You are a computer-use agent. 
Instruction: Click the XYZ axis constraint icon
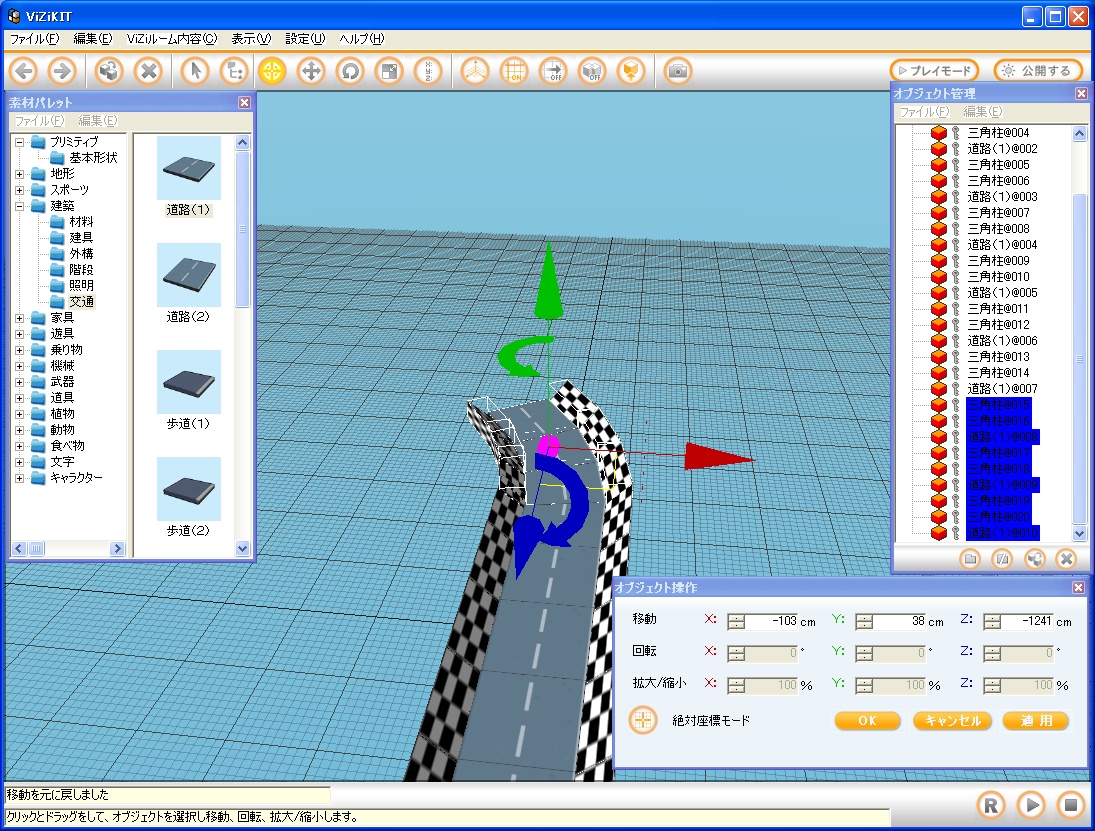coord(428,71)
